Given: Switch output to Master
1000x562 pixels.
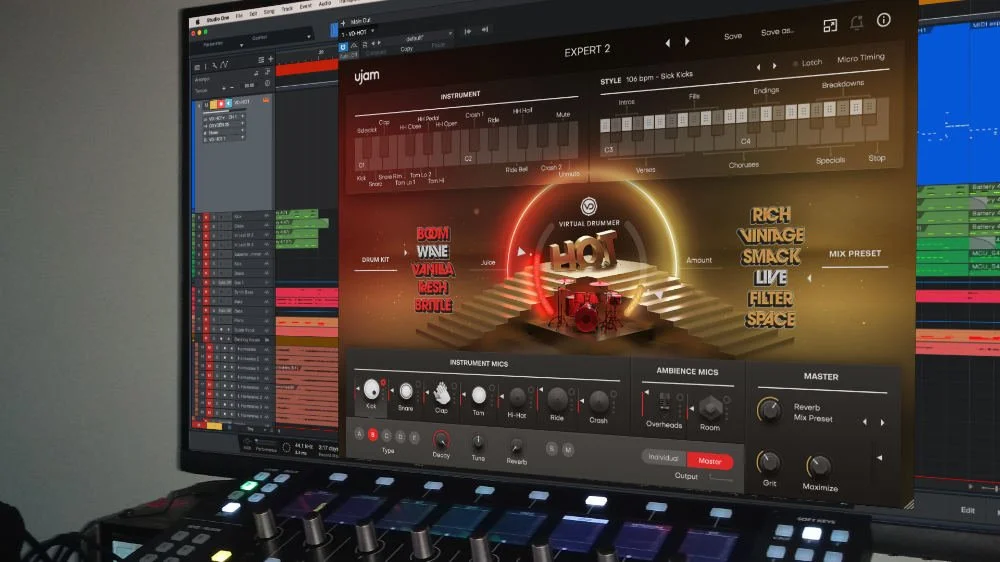Looking at the screenshot, I should coord(709,461).
